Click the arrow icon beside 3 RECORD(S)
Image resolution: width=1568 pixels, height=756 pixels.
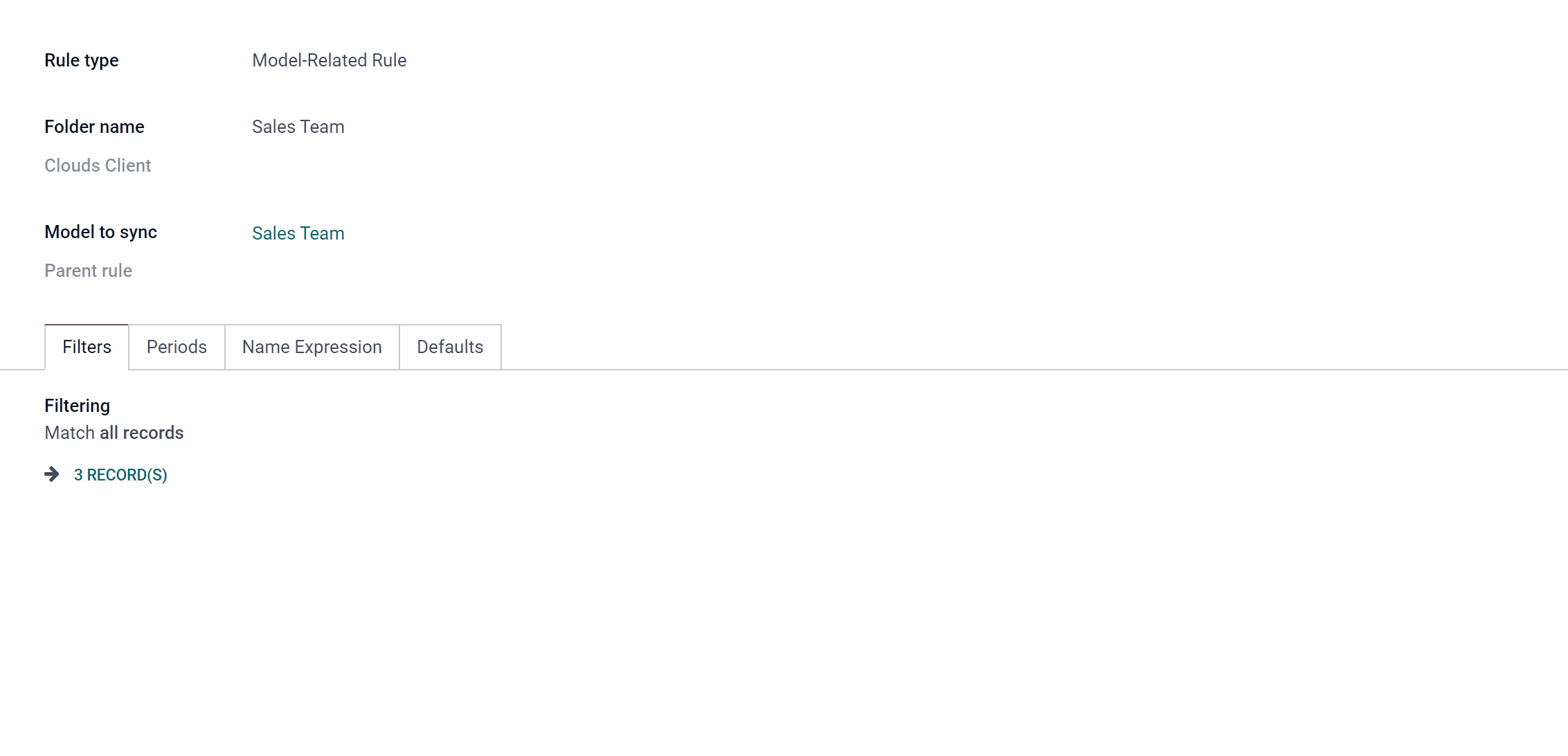[x=52, y=474]
